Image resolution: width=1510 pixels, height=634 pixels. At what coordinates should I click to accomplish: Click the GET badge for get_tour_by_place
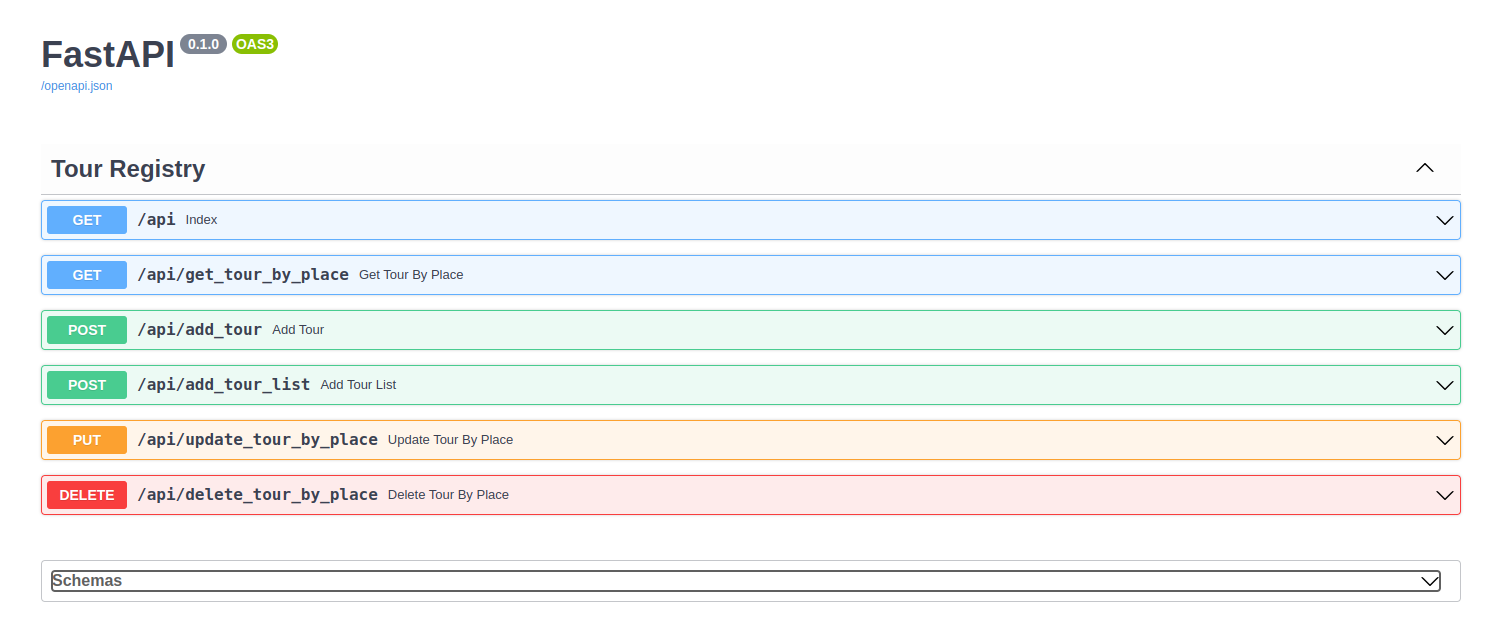click(x=87, y=275)
